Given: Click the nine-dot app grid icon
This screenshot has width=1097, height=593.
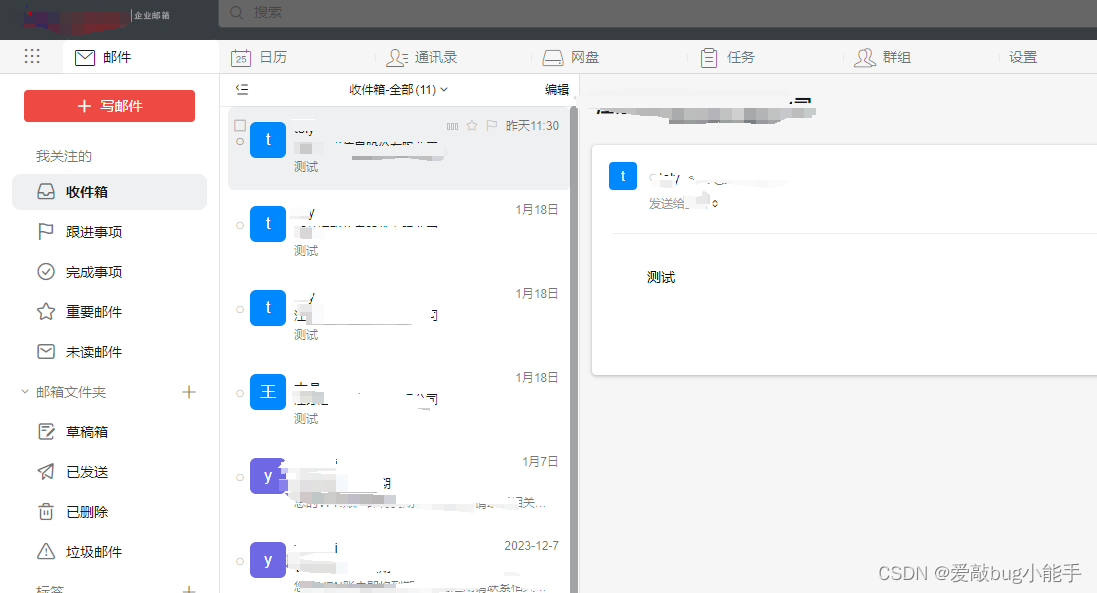Looking at the screenshot, I should pos(32,57).
